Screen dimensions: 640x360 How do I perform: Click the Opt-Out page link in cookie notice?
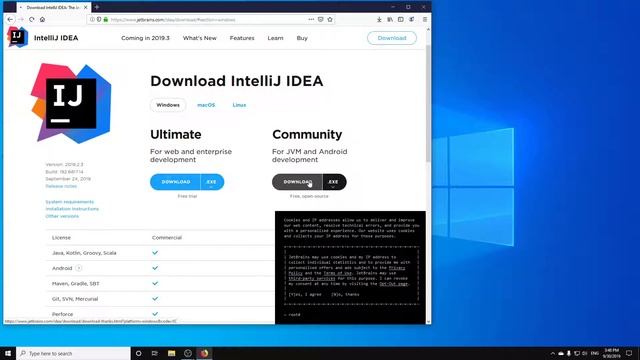click(x=393, y=284)
